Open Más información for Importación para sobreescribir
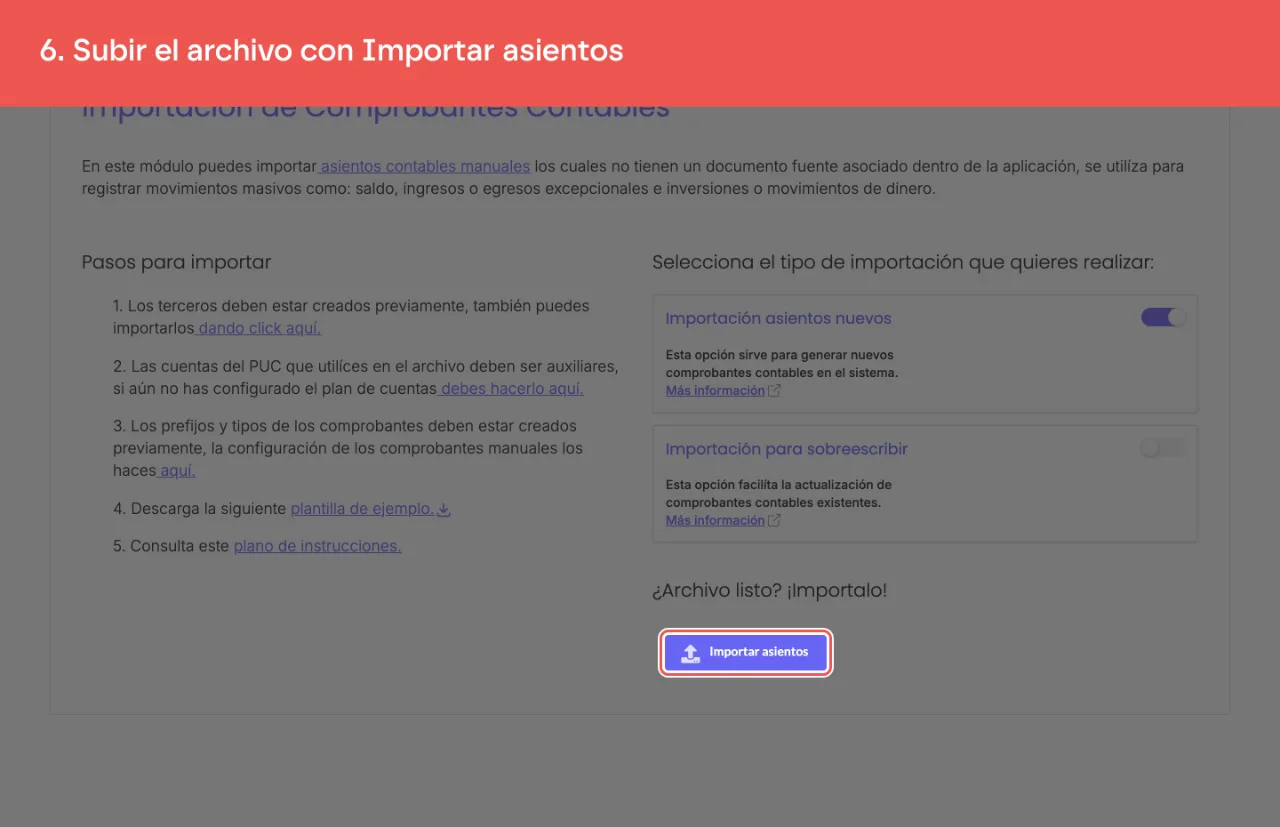Image resolution: width=1280 pixels, height=827 pixels. click(x=715, y=521)
